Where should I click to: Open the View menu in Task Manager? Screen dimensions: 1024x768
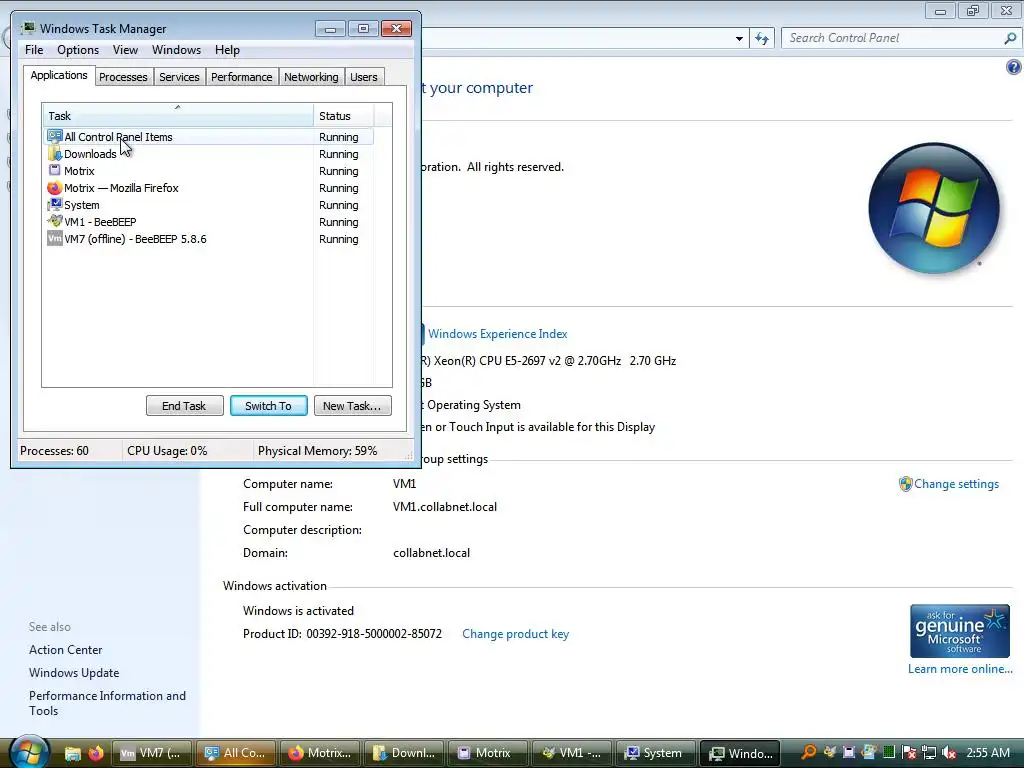pyautogui.click(x=125, y=50)
